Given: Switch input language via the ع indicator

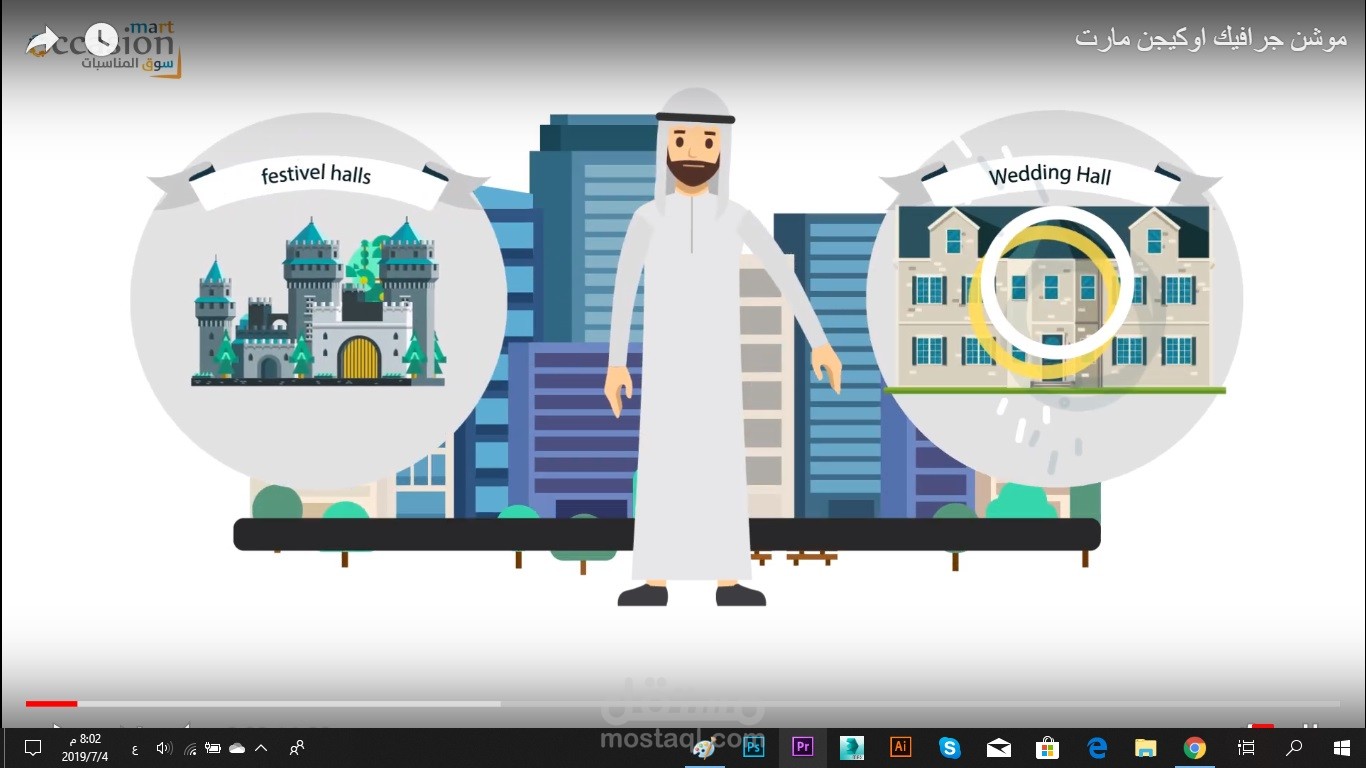Looking at the screenshot, I should (135, 747).
